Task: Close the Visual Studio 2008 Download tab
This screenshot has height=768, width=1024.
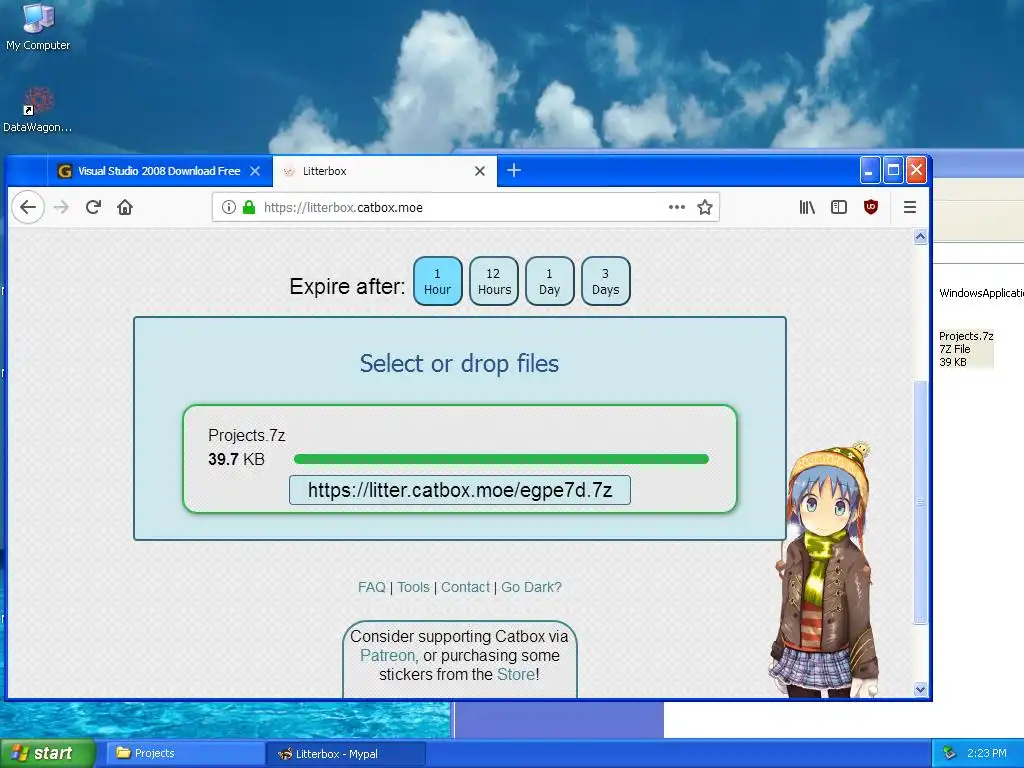Action: 255,170
